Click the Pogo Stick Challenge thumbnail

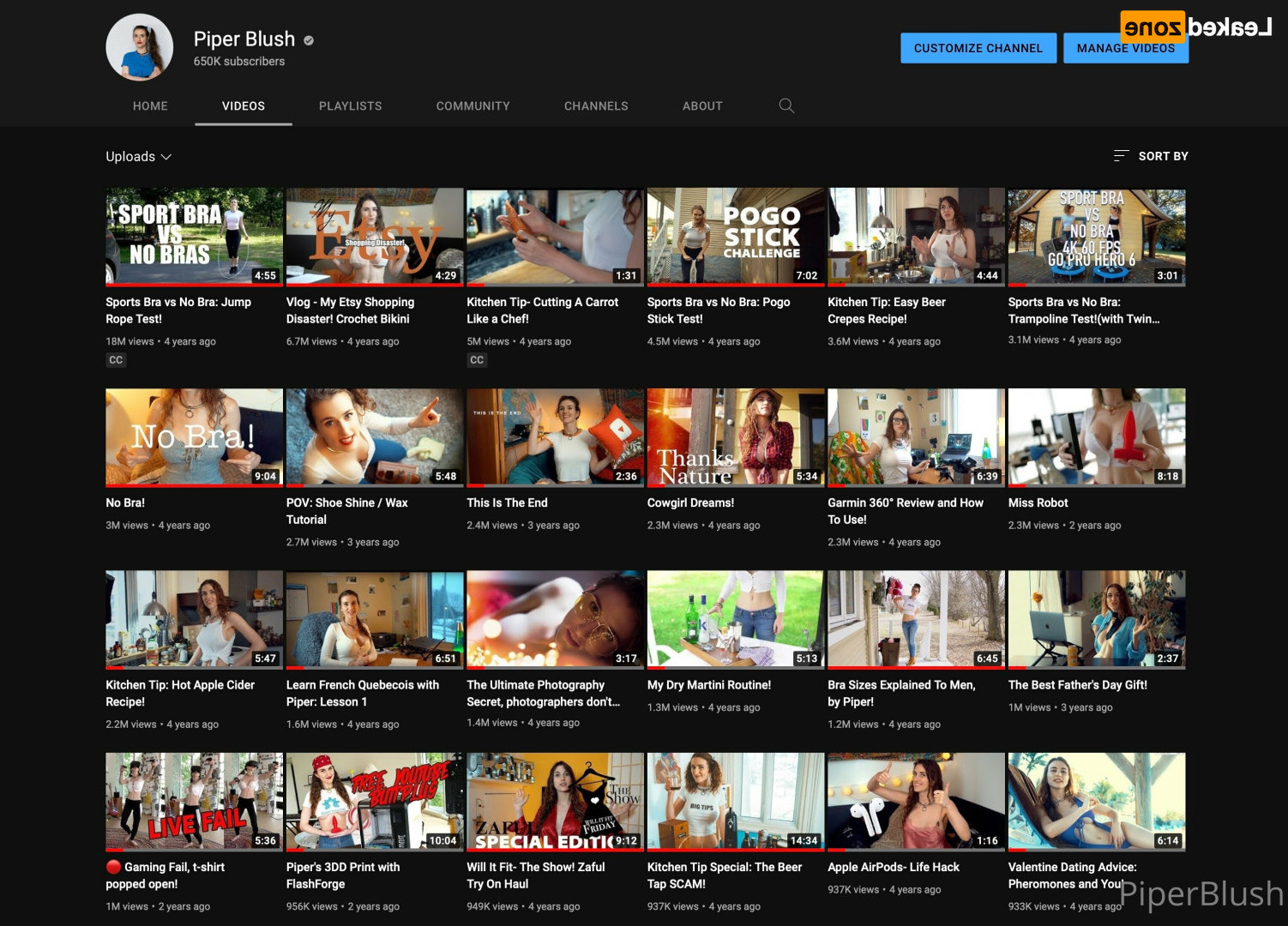(x=736, y=237)
